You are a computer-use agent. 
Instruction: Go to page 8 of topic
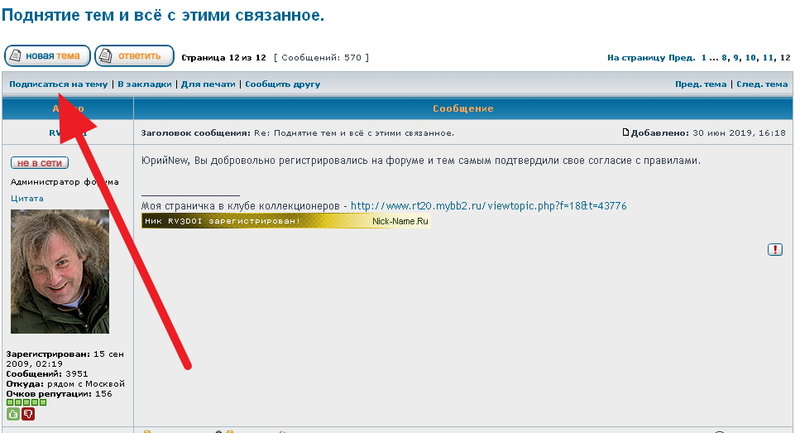[x=724, y=58]
